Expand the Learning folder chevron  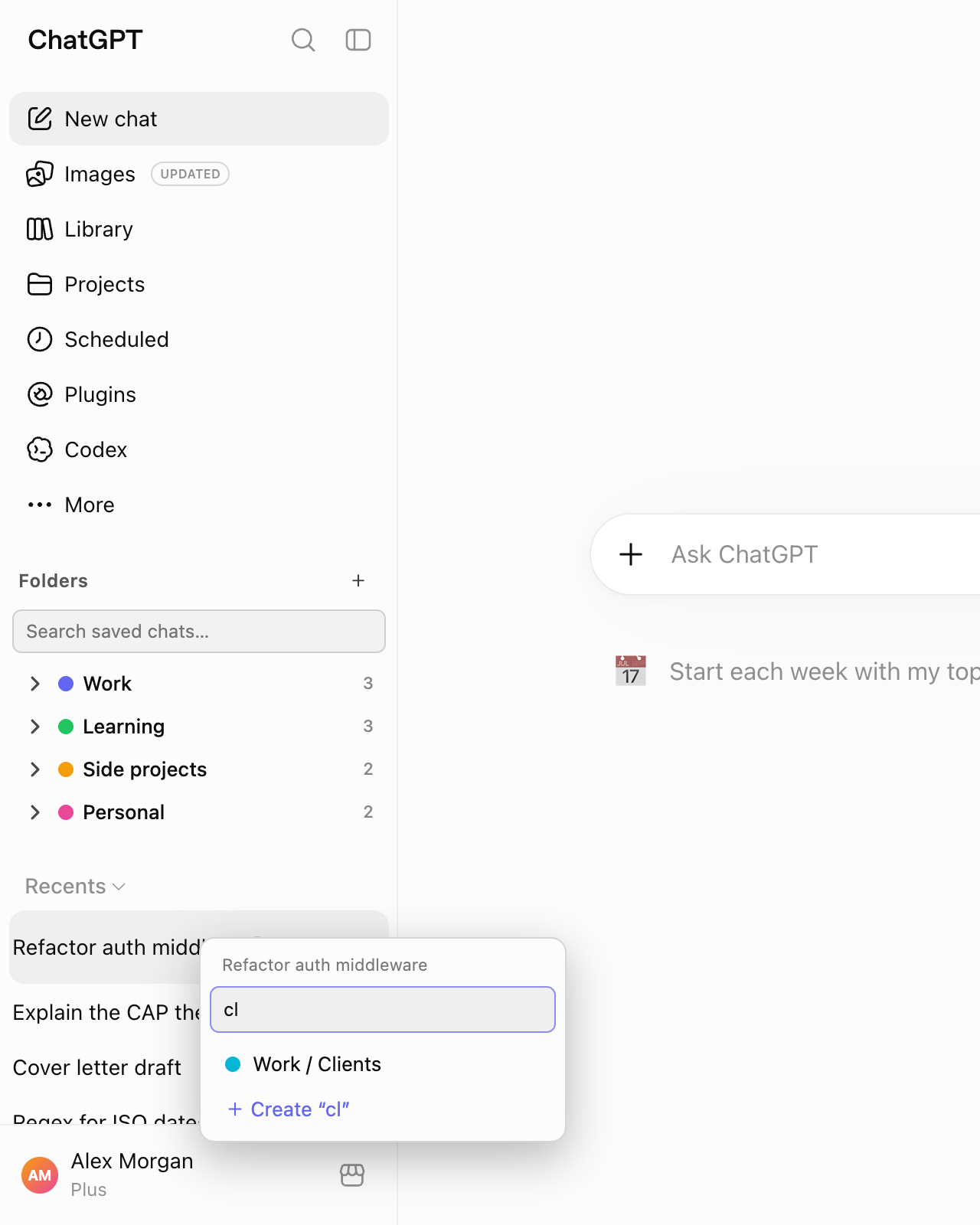click(x=35, y=727)
